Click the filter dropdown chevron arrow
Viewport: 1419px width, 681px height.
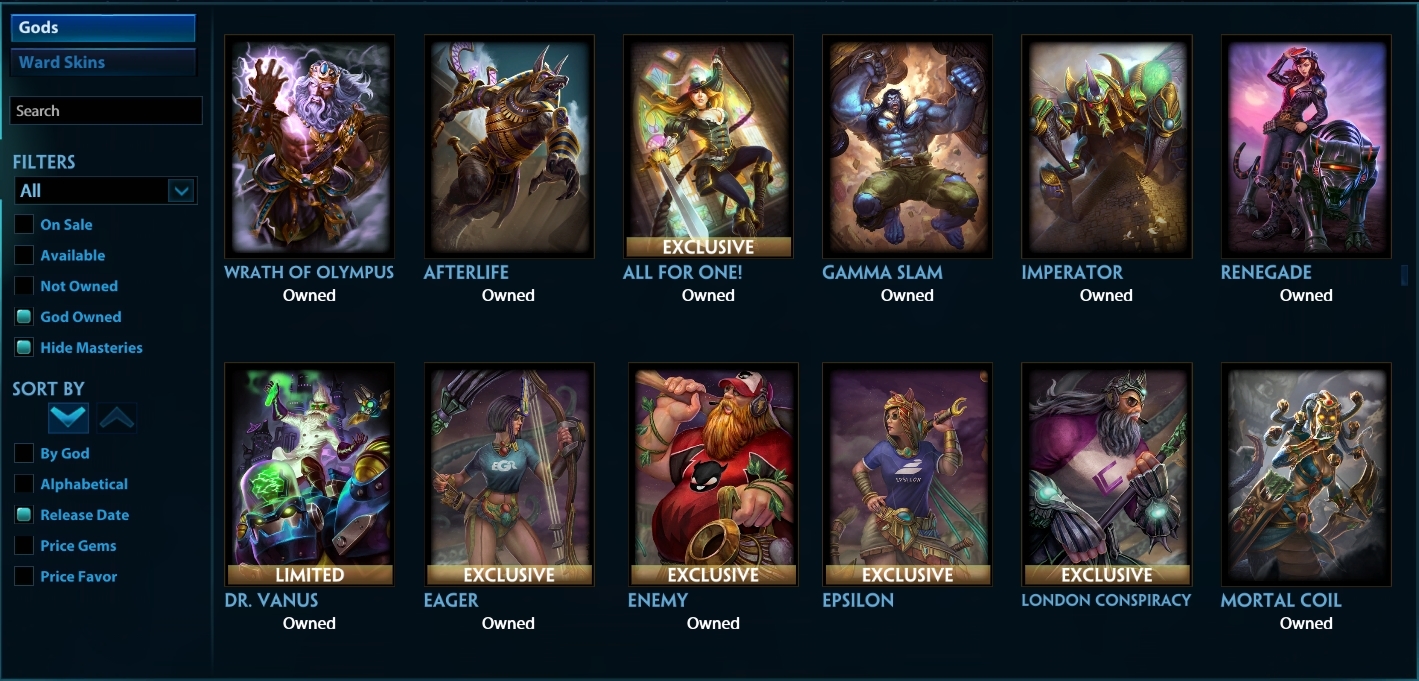click(181, 190)
